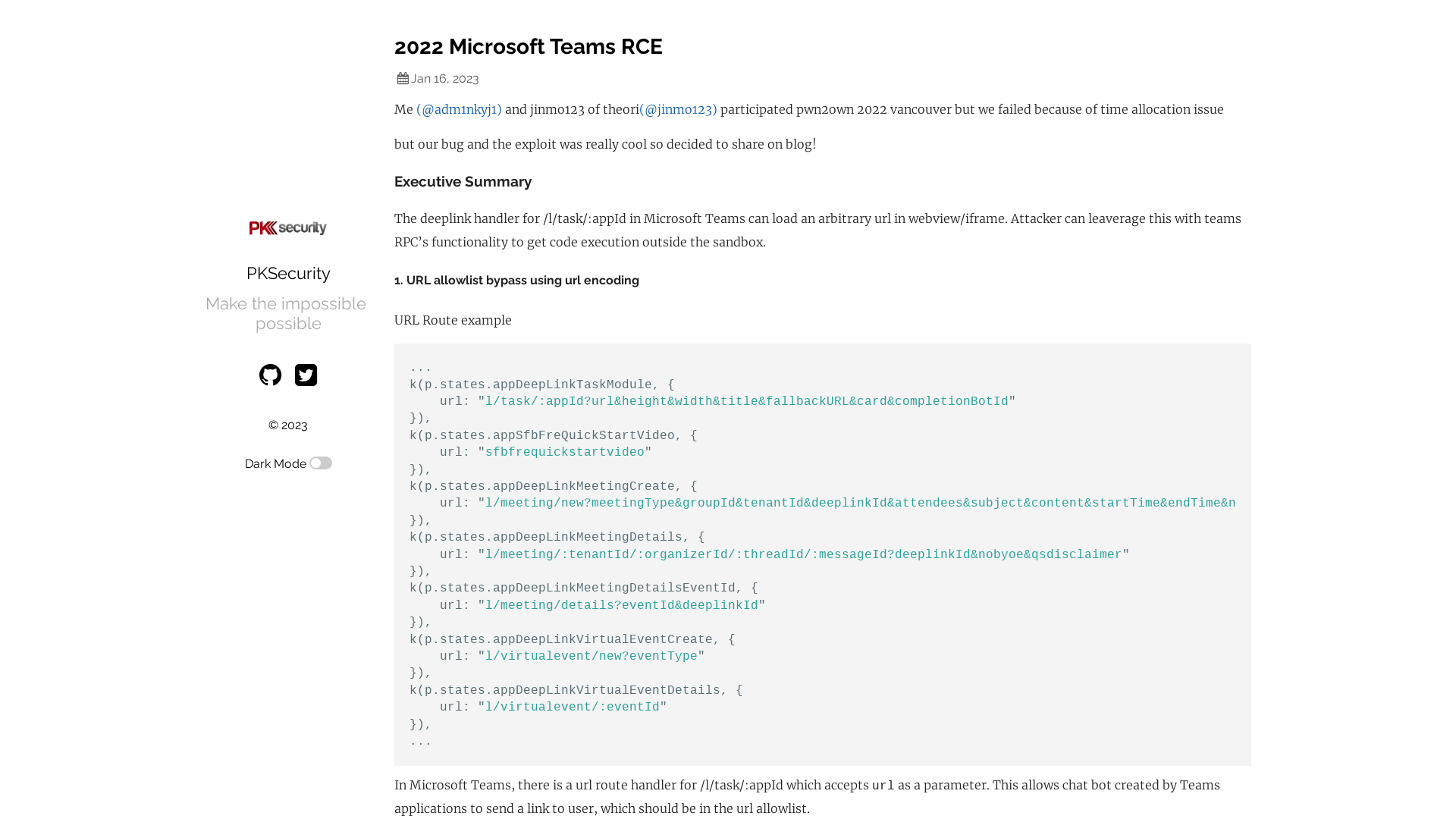Click the PKSecurity GitHub icon
Image resolution: width=1456 pixels, height=819 pixels.
pyautogui.click(x=270, y=374)
